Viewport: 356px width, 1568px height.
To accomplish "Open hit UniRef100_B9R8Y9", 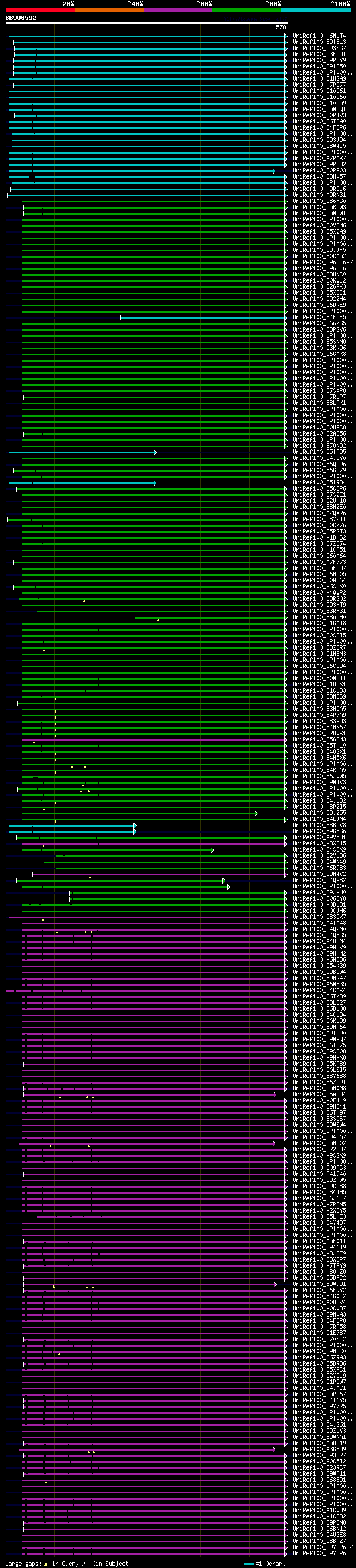I will coord(319,60).
